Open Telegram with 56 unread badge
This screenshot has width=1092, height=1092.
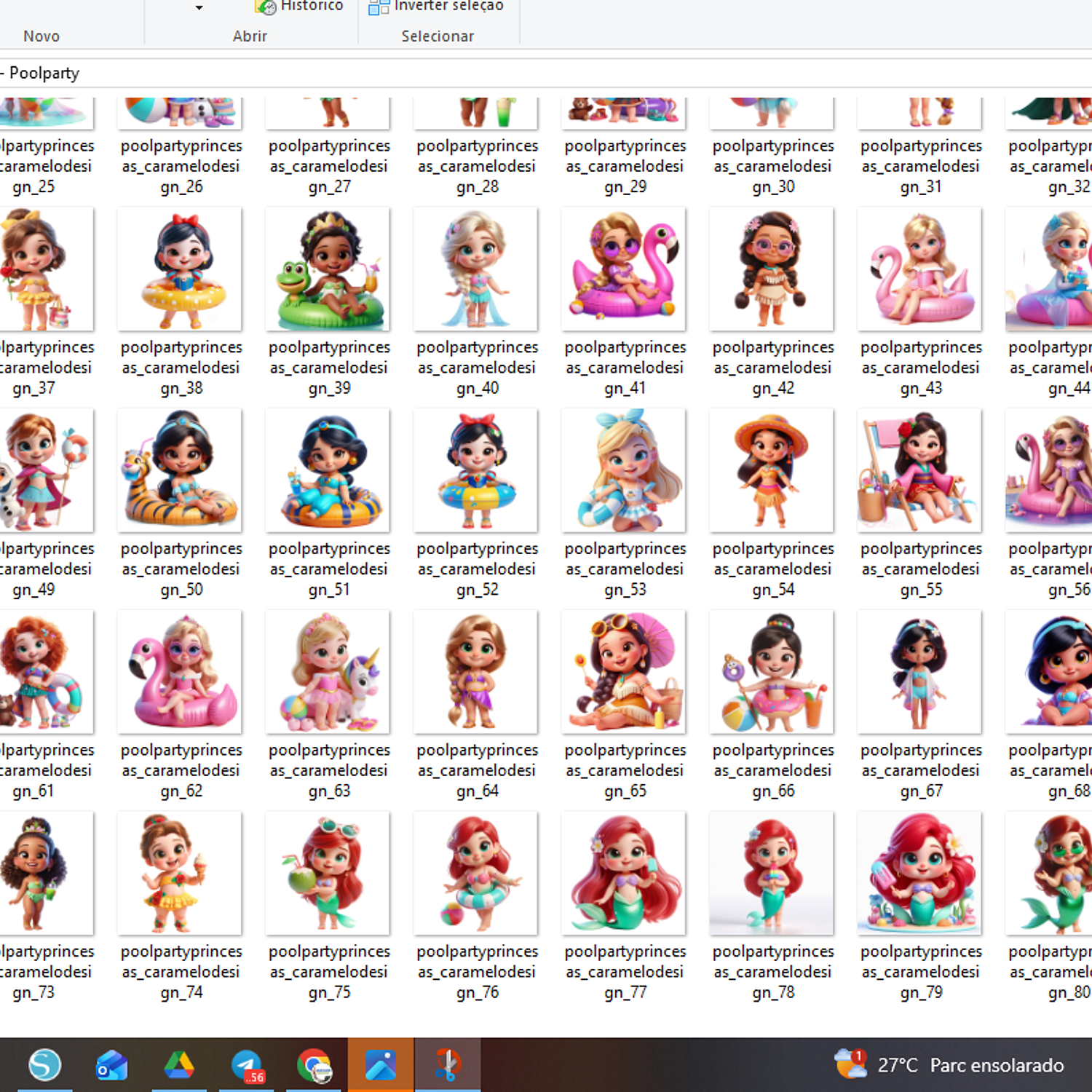coord(247,1065)
